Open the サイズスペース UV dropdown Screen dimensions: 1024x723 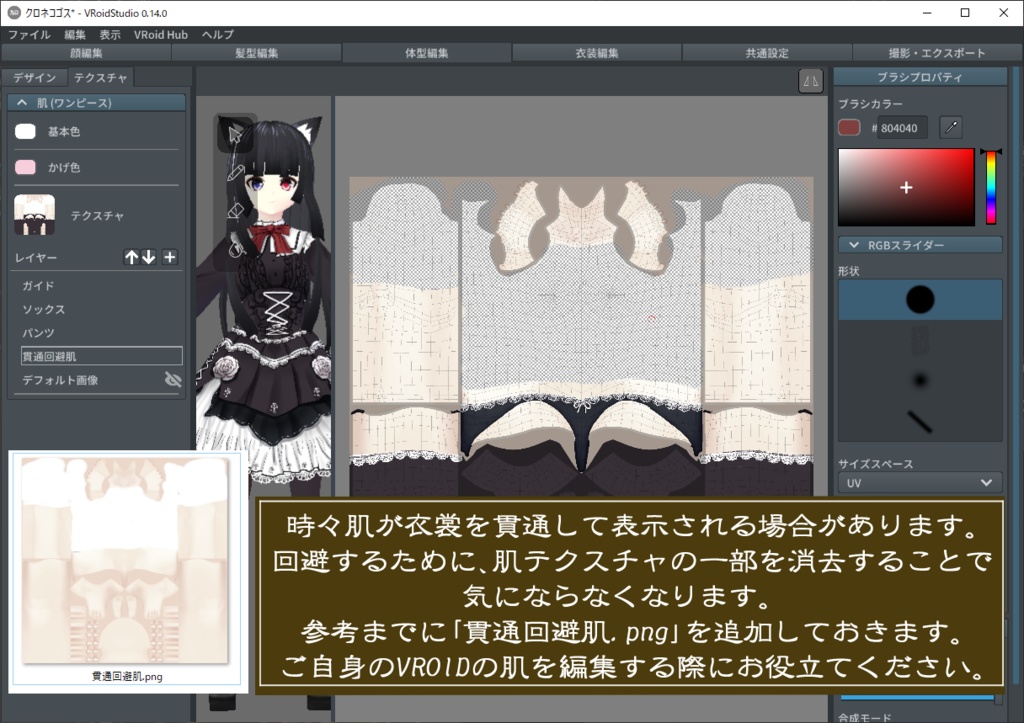919,481
